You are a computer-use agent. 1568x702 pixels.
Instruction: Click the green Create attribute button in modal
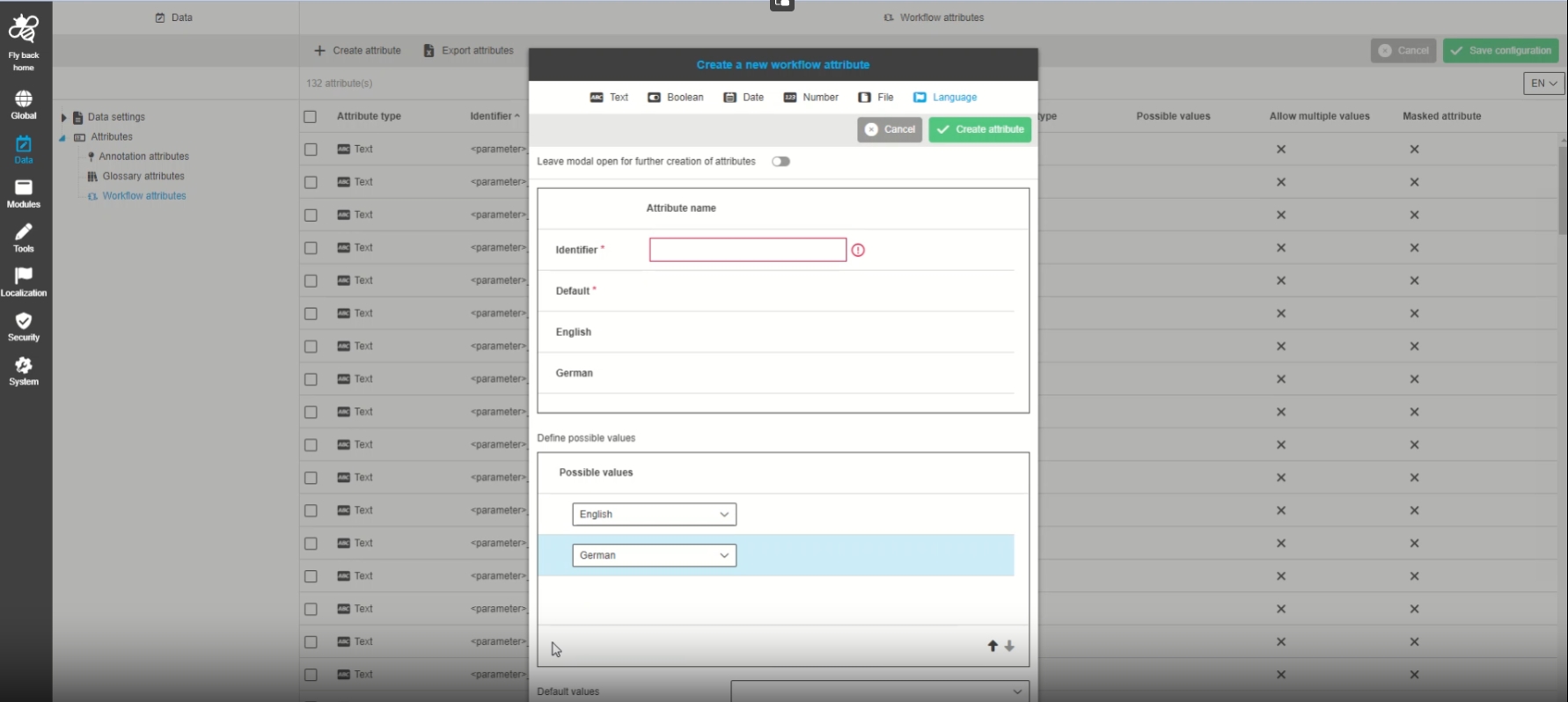(x=980, y=129)
